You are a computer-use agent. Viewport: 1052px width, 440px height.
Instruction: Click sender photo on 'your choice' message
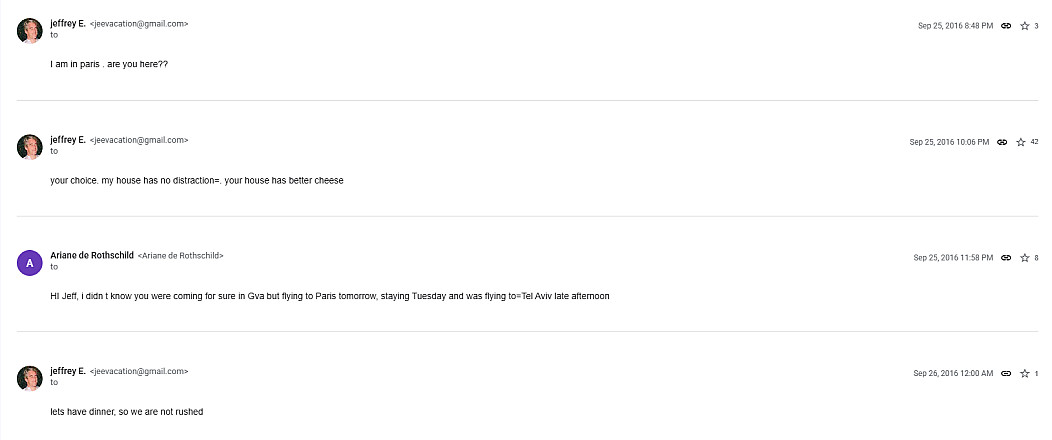click(30, 147)
